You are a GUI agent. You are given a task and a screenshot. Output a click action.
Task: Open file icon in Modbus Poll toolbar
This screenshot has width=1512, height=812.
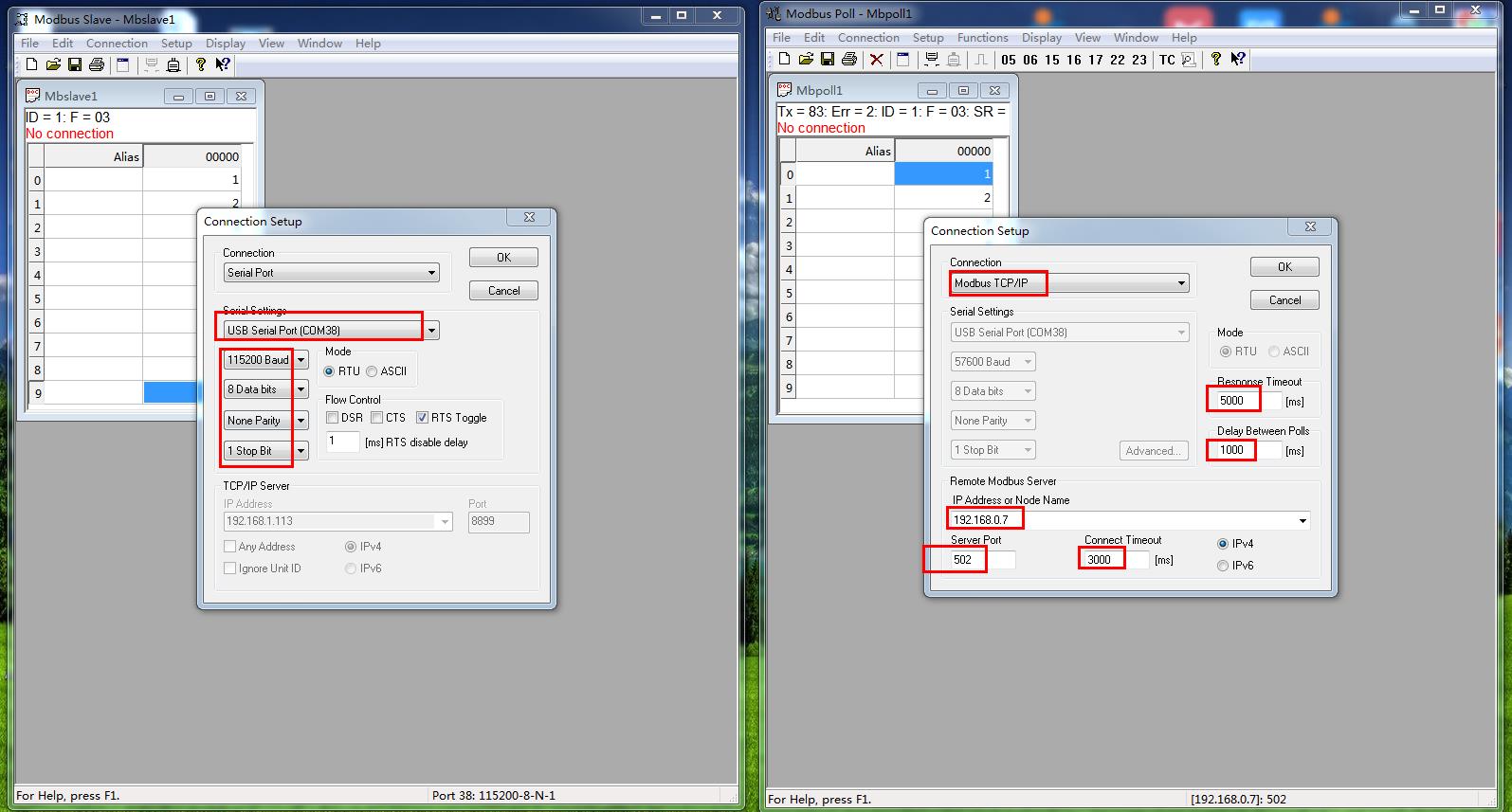coord(806,59)
